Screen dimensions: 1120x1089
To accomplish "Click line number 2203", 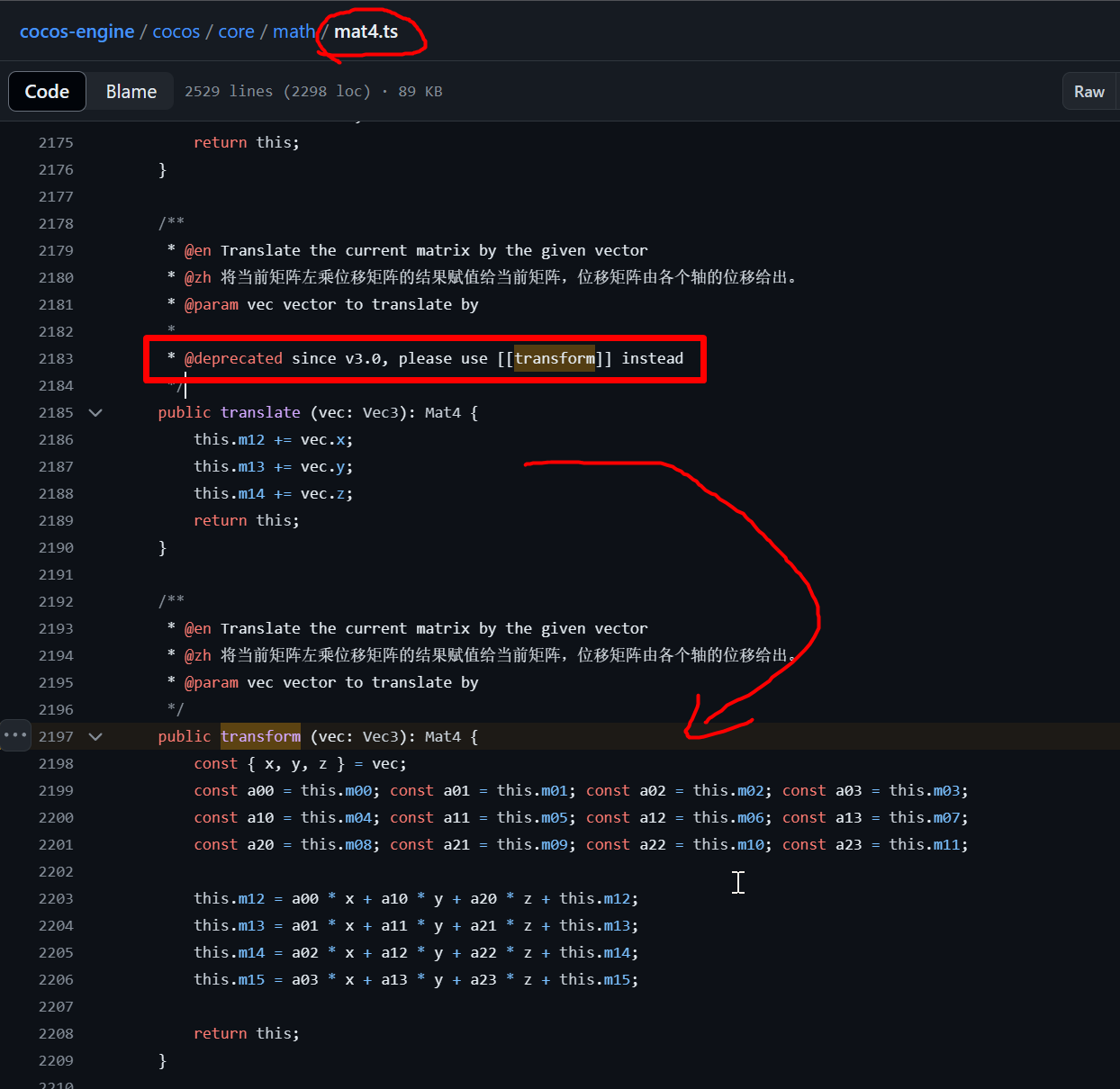I will click(56, 898).
